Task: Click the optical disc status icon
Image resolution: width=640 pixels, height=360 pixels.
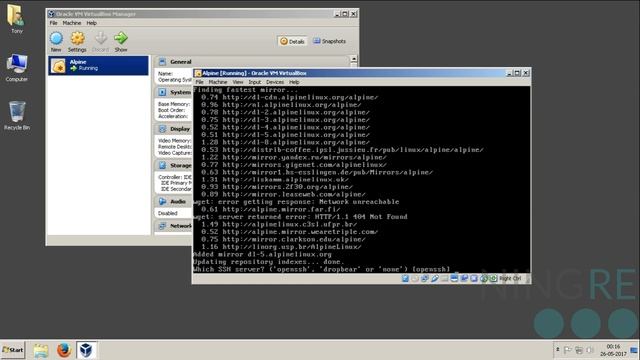Action: point(415,278)
